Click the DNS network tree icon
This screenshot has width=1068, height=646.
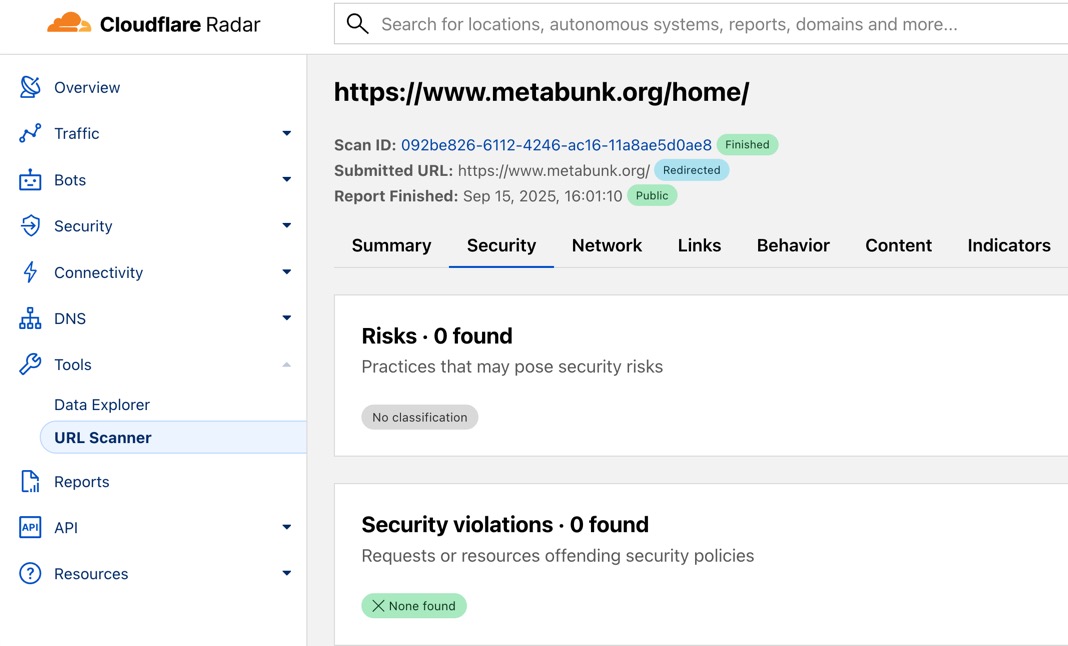(x=30, y=319)
